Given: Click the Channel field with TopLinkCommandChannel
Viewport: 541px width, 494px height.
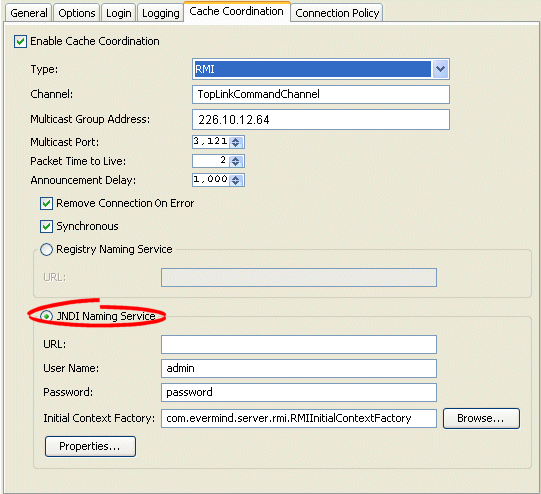Looking at the screenshot, I should (x=321, y=94).
